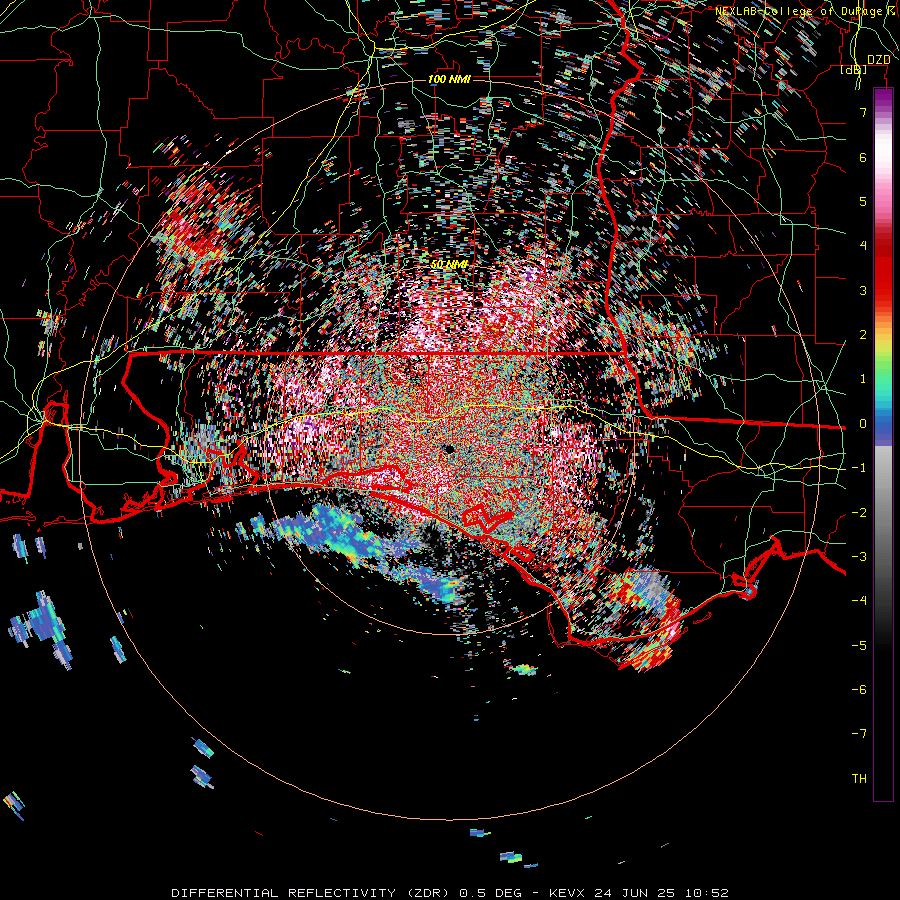Click the color scale label "0"
Image resolution: width=900 pixels, height=900 pixels.
(x=863, y=424)
